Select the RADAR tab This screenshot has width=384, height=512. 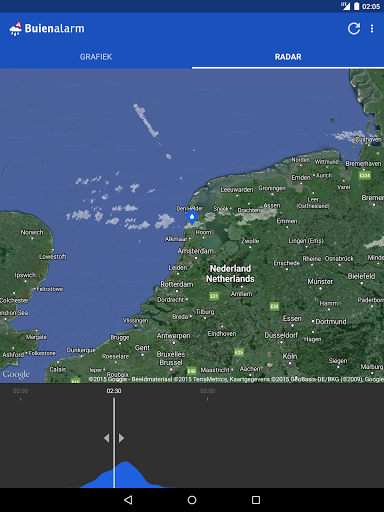pyautogui.click(x=288, y=57)
